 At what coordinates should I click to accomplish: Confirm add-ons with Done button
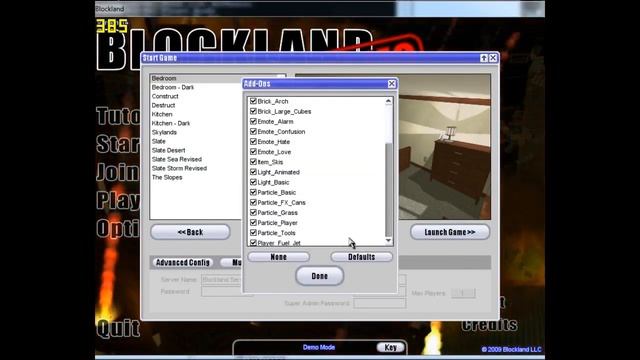[x=320, y=276]
